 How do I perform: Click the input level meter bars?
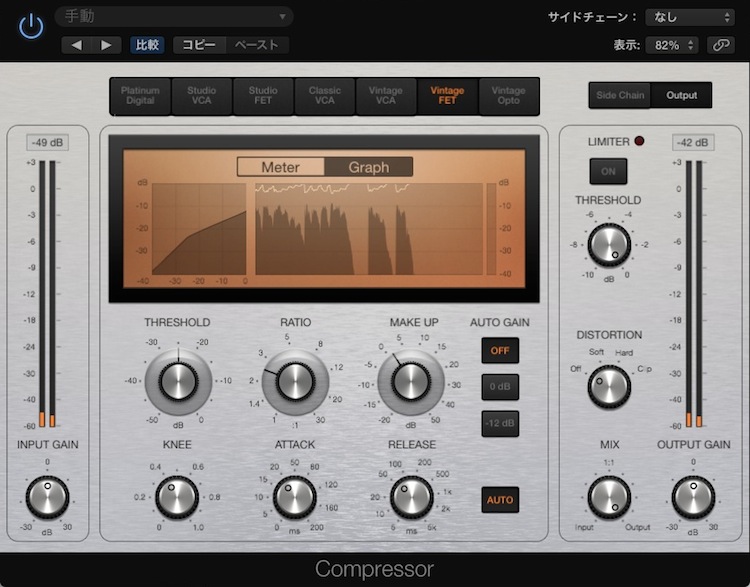pyautogui.click(x=47, y=293)
